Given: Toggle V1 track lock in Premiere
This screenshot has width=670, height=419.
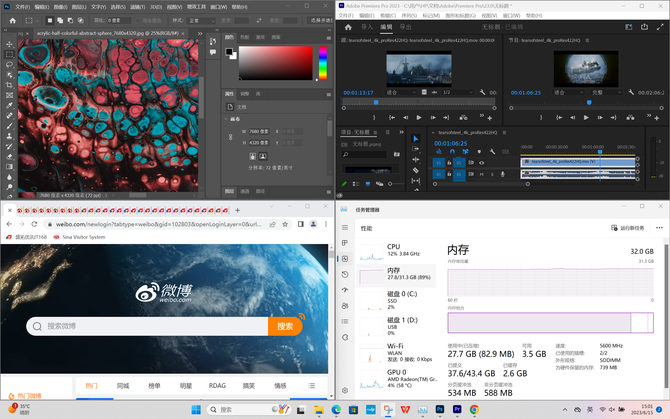Looking at the screenshot, I should pyautogui.click(x=449, y=163).
